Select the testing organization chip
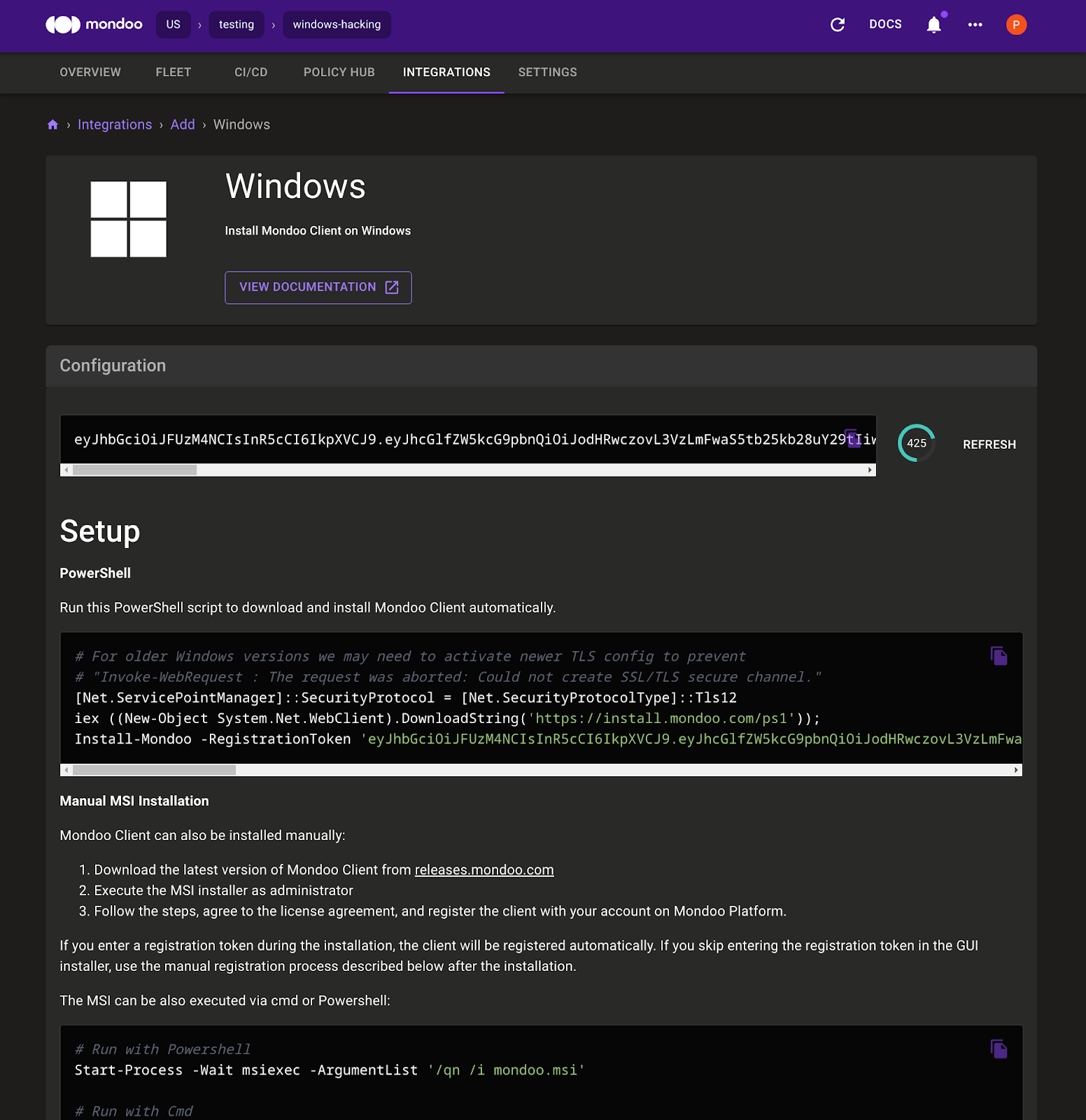Viewport: 1086px width, 1120px height. pos(237,24)
